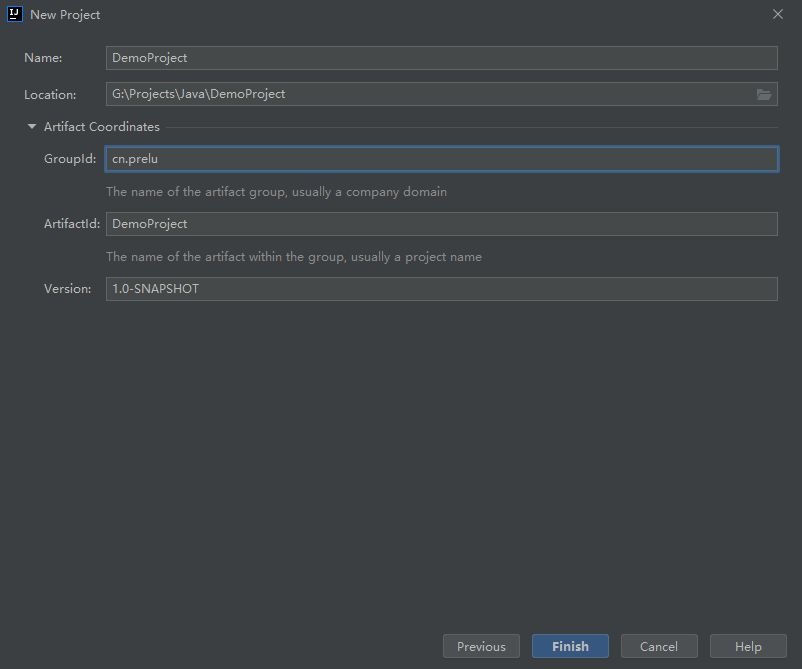The width and height of the screenshot is (802, 669).
Task: Click the 'GroupId:' label
Action: [70, 159]
